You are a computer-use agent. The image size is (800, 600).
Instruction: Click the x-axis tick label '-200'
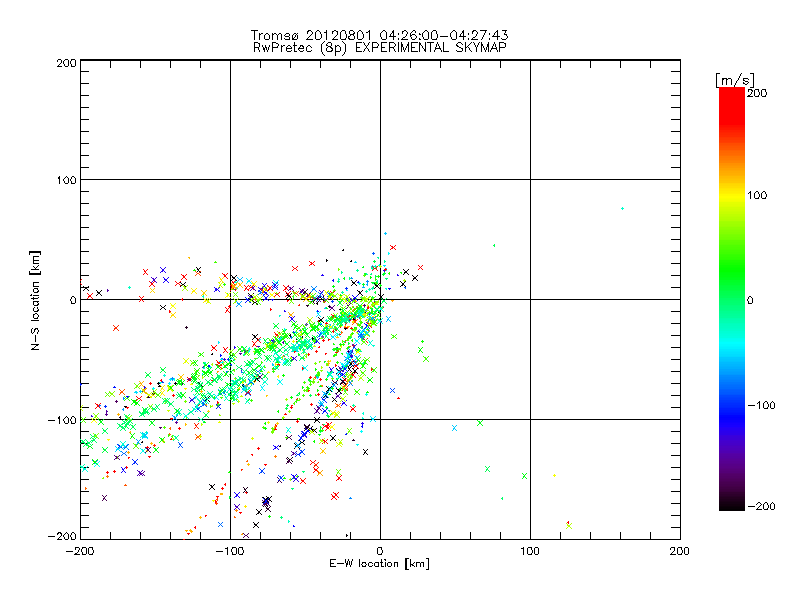(x=81, y=552)
